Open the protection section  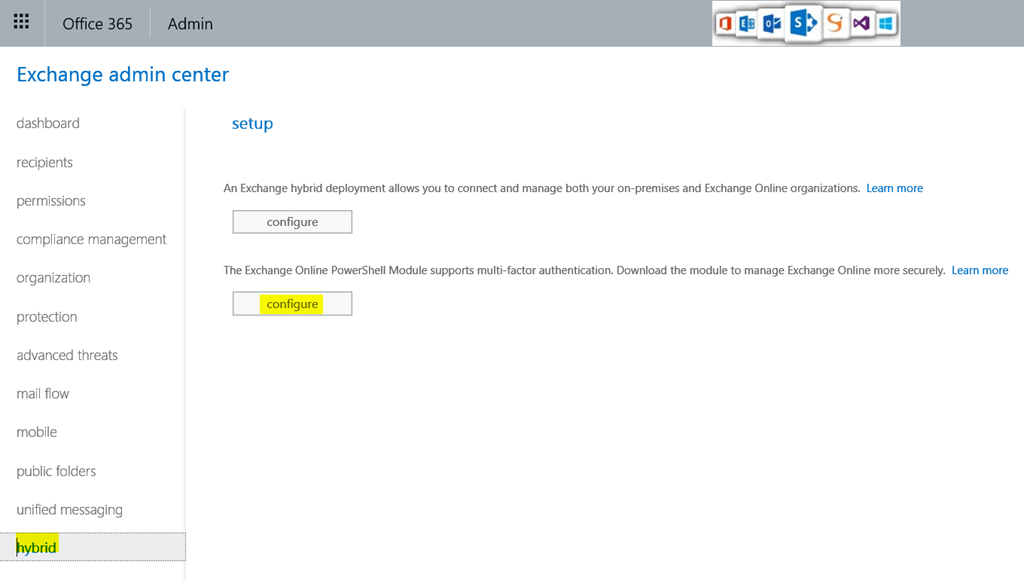coord(47,317)
